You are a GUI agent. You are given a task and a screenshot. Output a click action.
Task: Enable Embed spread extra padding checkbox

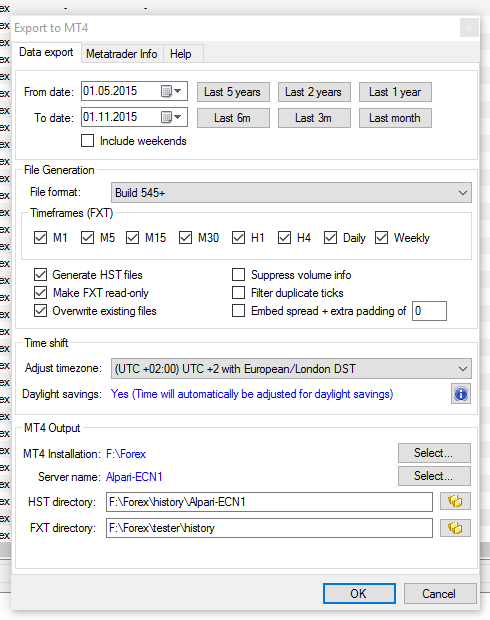[238, 311]
